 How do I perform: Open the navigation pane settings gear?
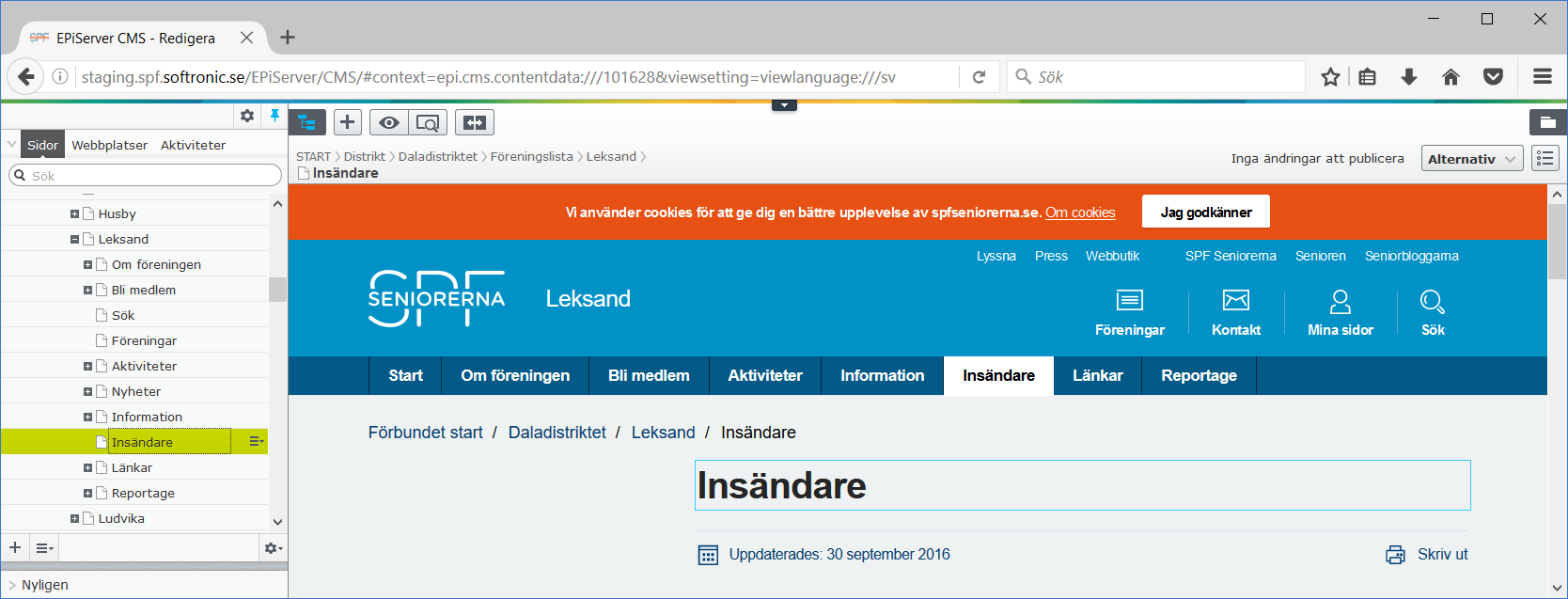(247, 116)
